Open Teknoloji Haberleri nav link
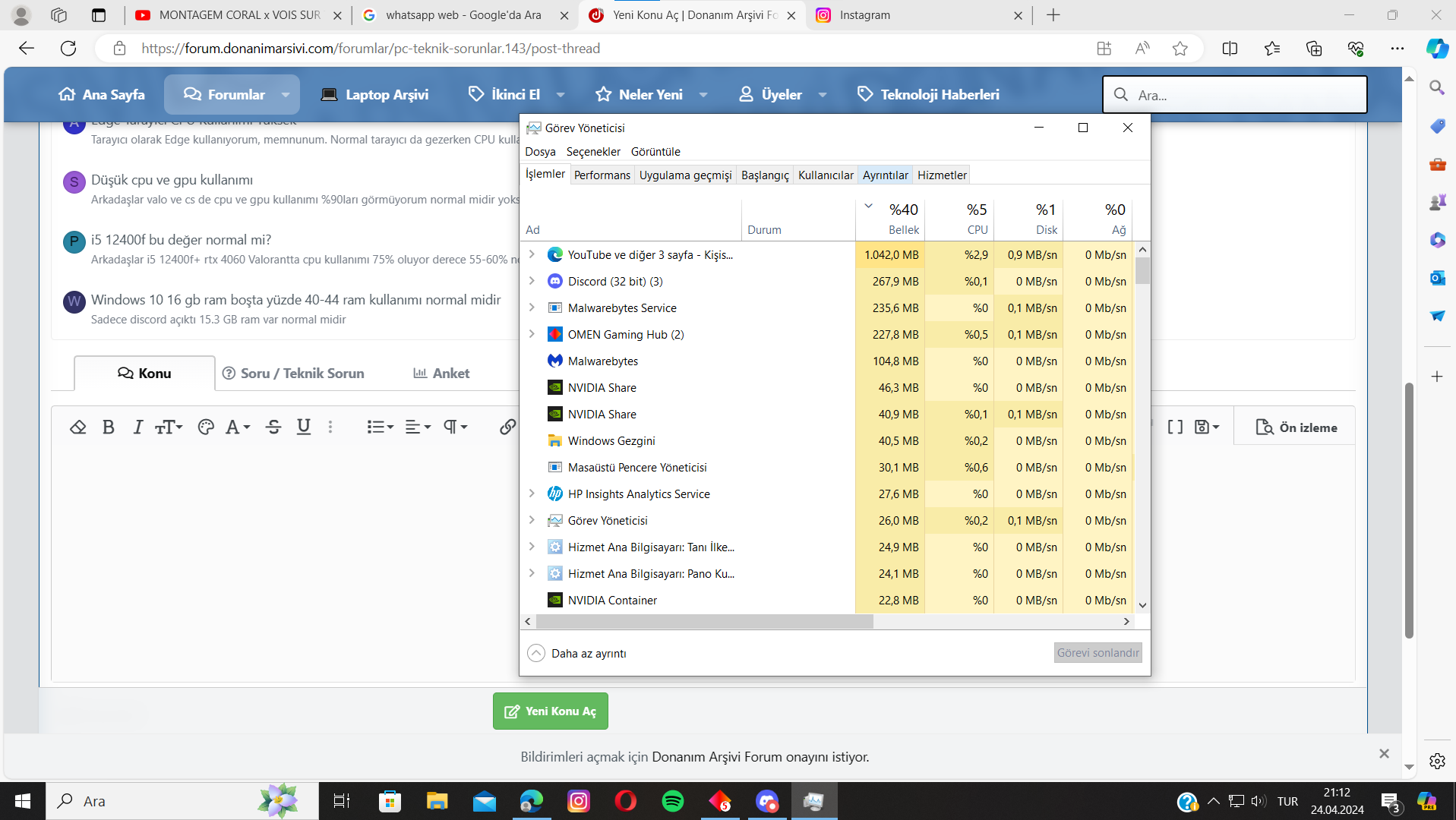Image resolution: width=1456 pixels, height=820 pixels. (928, 94)
